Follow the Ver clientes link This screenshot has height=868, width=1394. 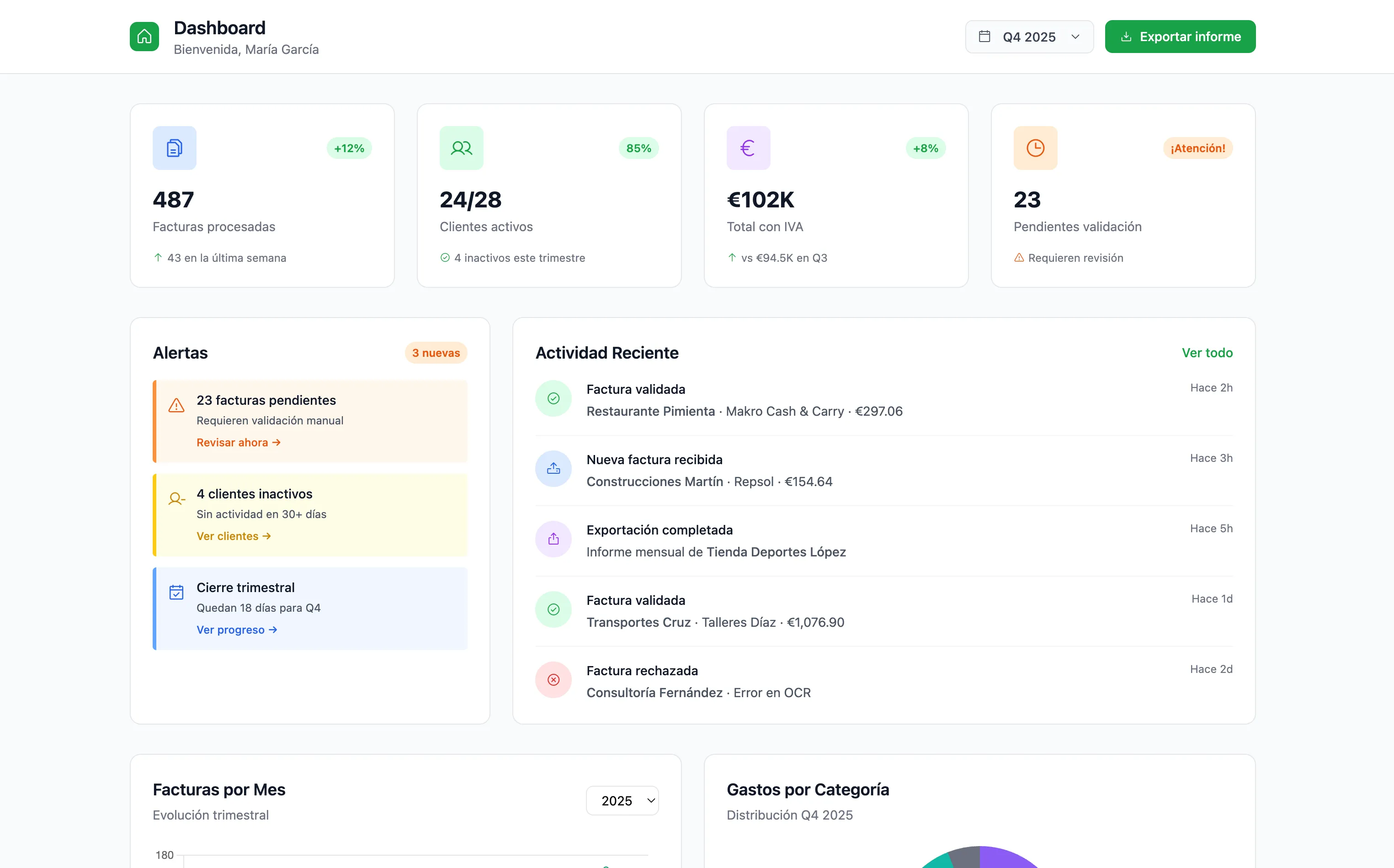pyautogui.click(x=233, y=536)
